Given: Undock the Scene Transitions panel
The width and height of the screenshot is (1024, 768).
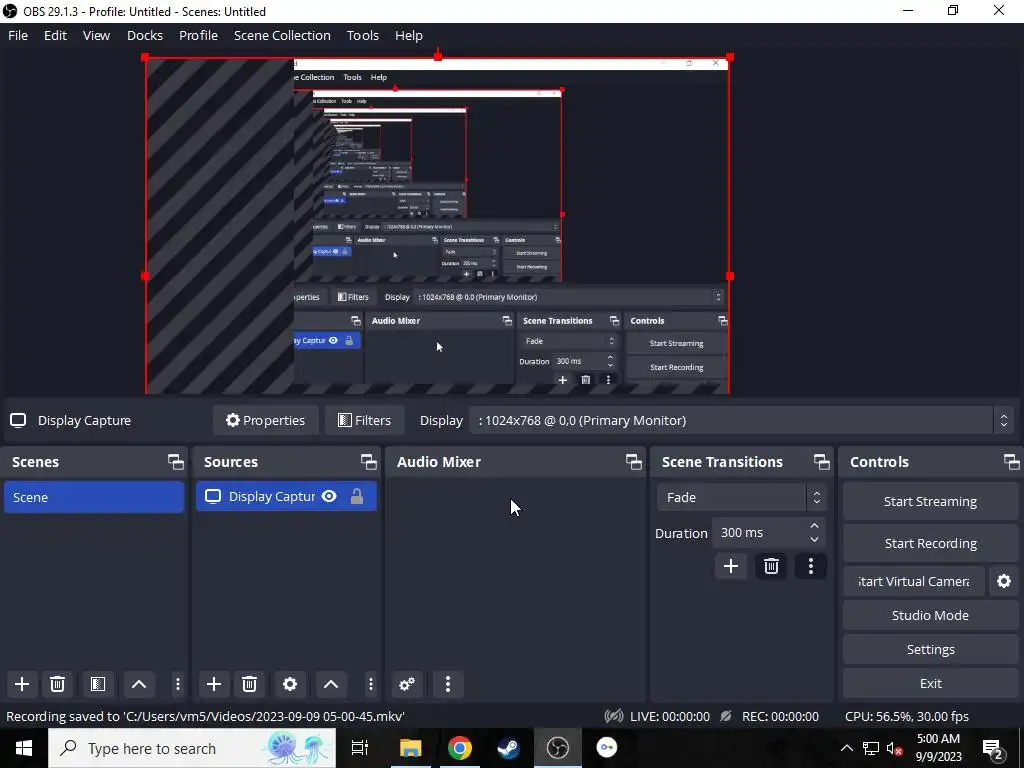Looking at the screenshot, I should (x=822, y=462).
